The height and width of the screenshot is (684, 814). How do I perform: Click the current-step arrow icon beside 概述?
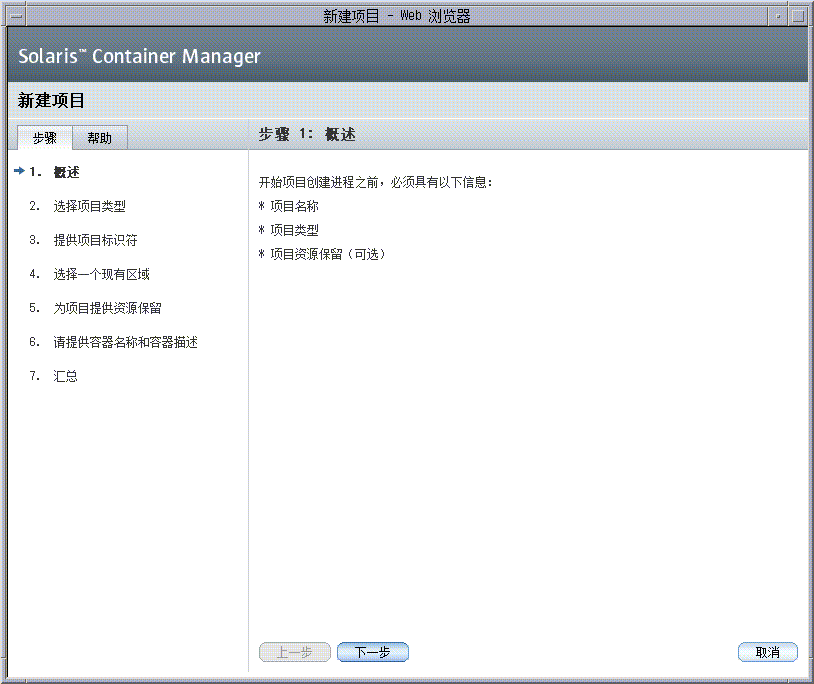[19, 171]
